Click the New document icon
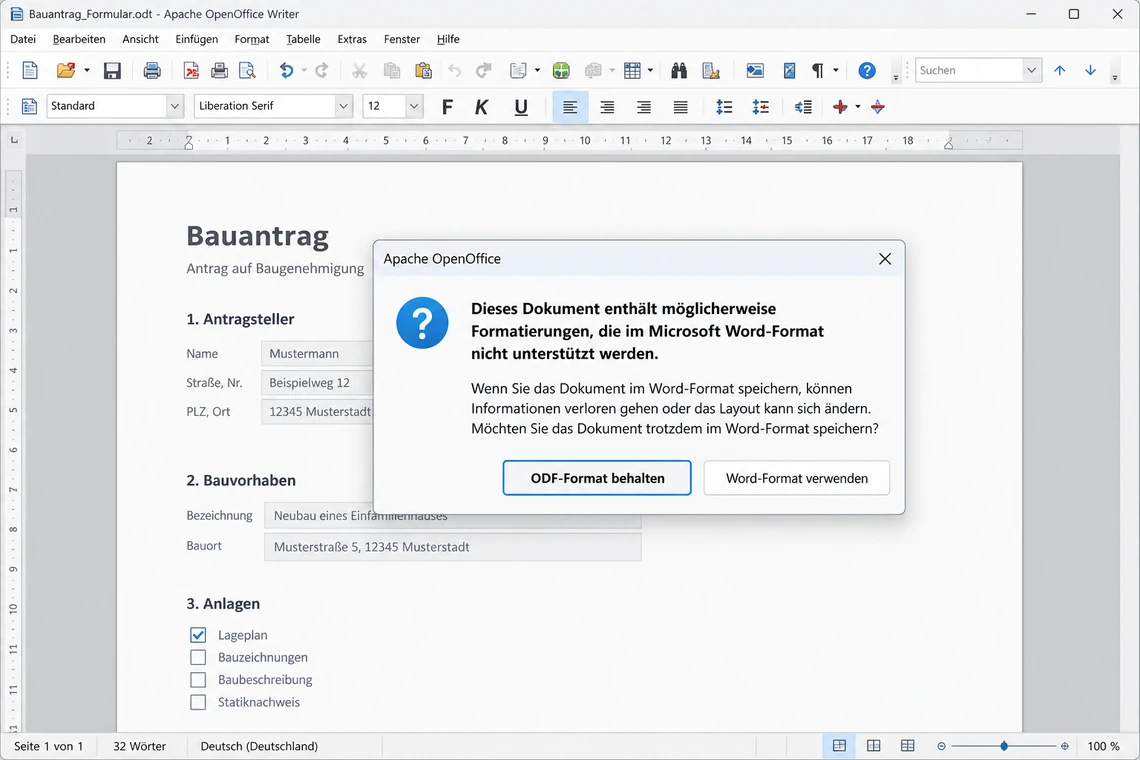1140x760 pixels. point(30,71)
